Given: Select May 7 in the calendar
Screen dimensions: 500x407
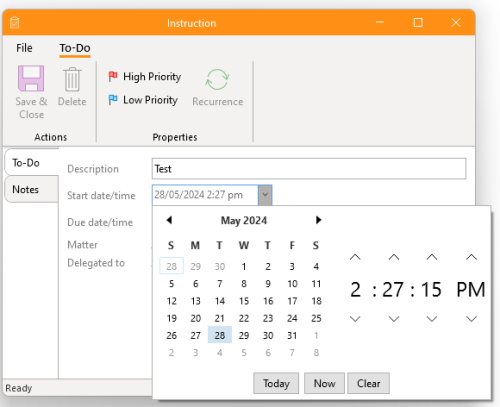Looking at the screenshot, I should (x=220, y=284).
